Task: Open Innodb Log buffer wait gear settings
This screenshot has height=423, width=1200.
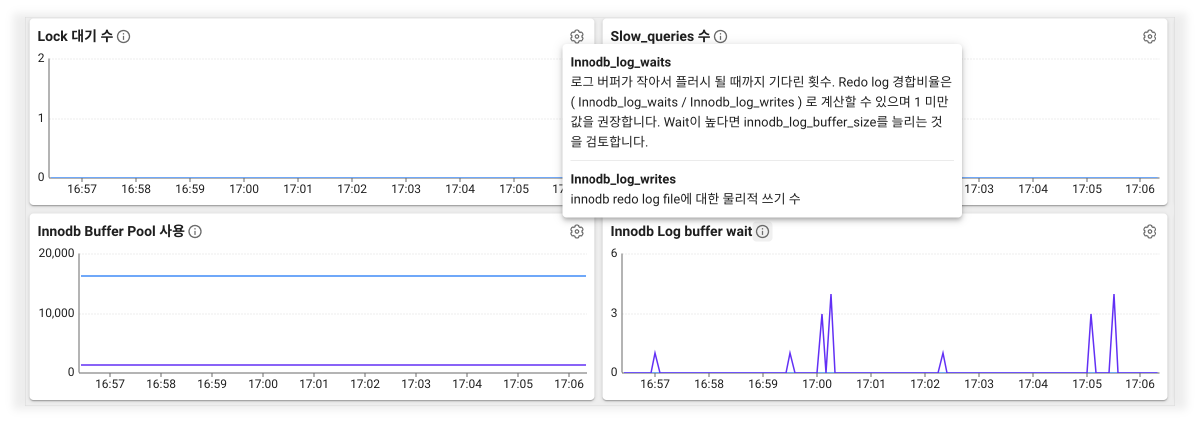Action: 1150,232
